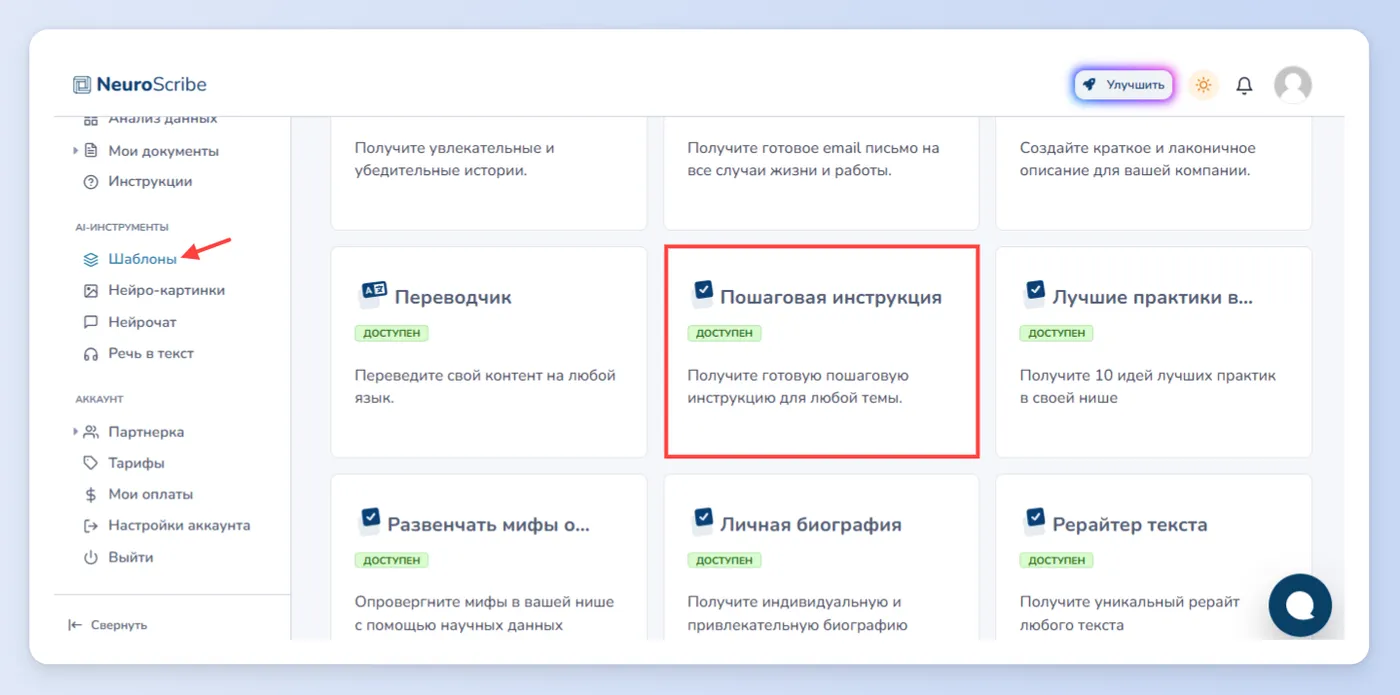This screenshot has height=695, width=1400.
Task: Open Мои документы in sidebar
Action: 164,151
